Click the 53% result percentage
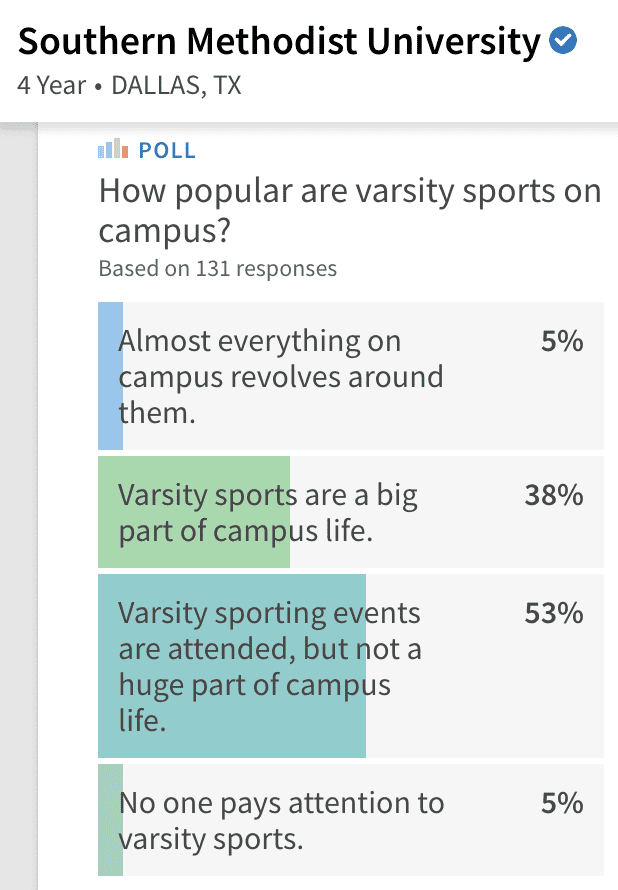The width and height of the screenshot is (618, 890). coord(554,613)
